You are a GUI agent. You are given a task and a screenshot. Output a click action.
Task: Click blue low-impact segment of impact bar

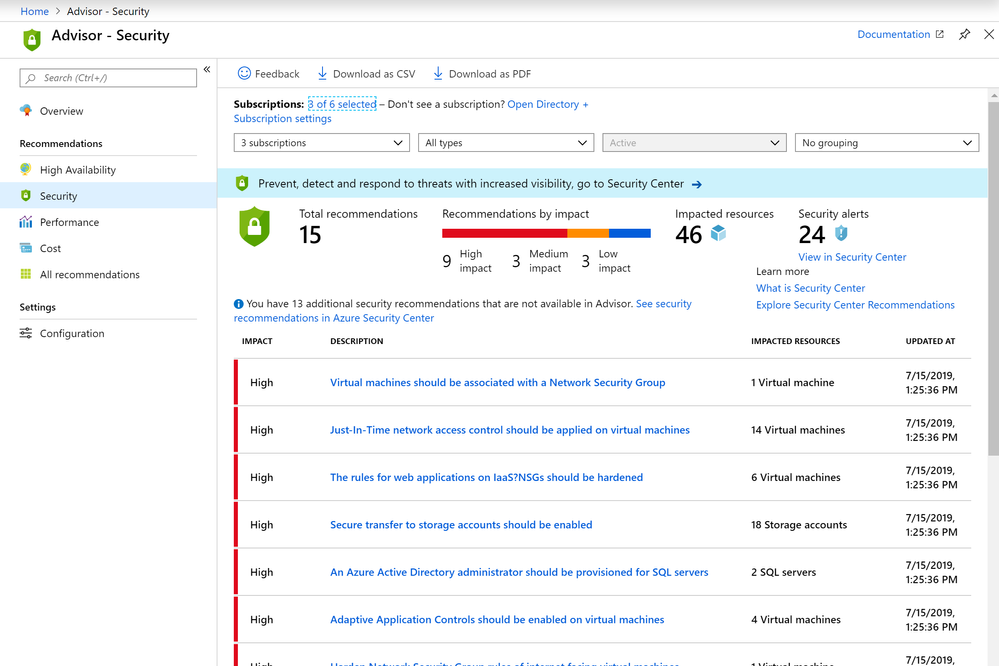[629, 233]
